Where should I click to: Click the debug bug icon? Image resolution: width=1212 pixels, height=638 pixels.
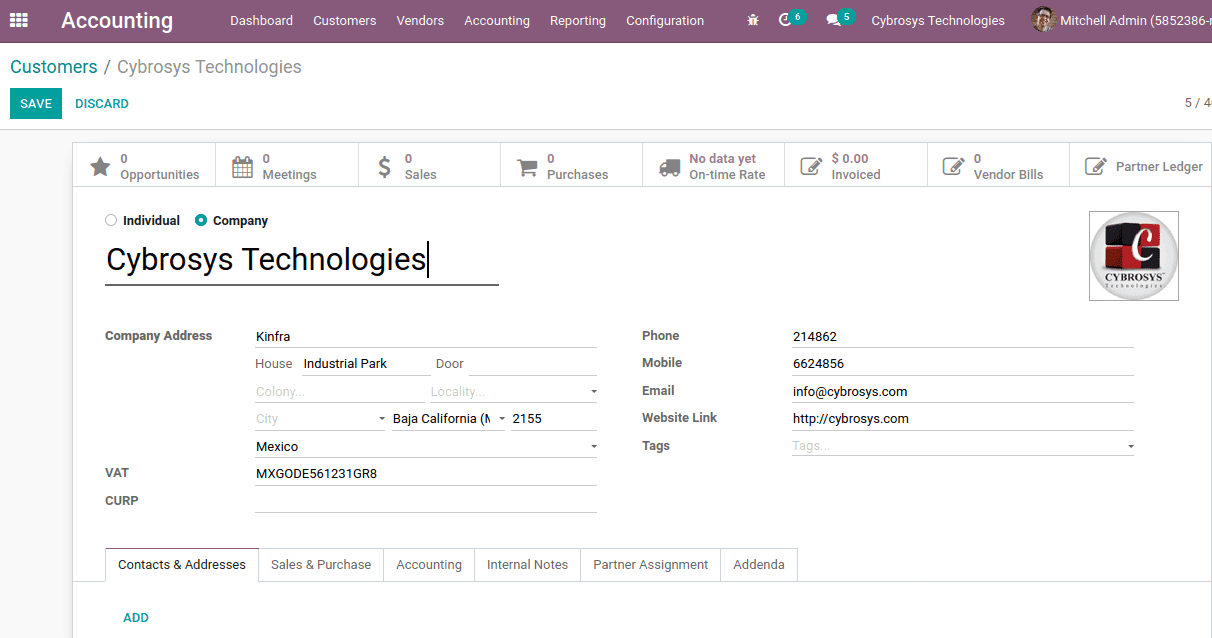pos(753,20)
